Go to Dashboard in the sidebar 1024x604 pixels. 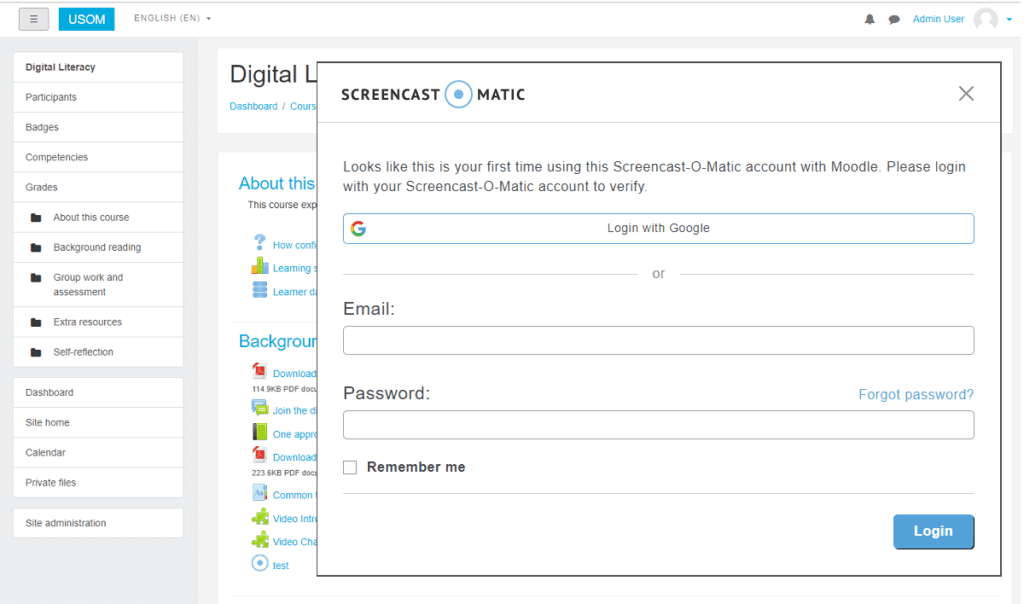click(98, 392)
